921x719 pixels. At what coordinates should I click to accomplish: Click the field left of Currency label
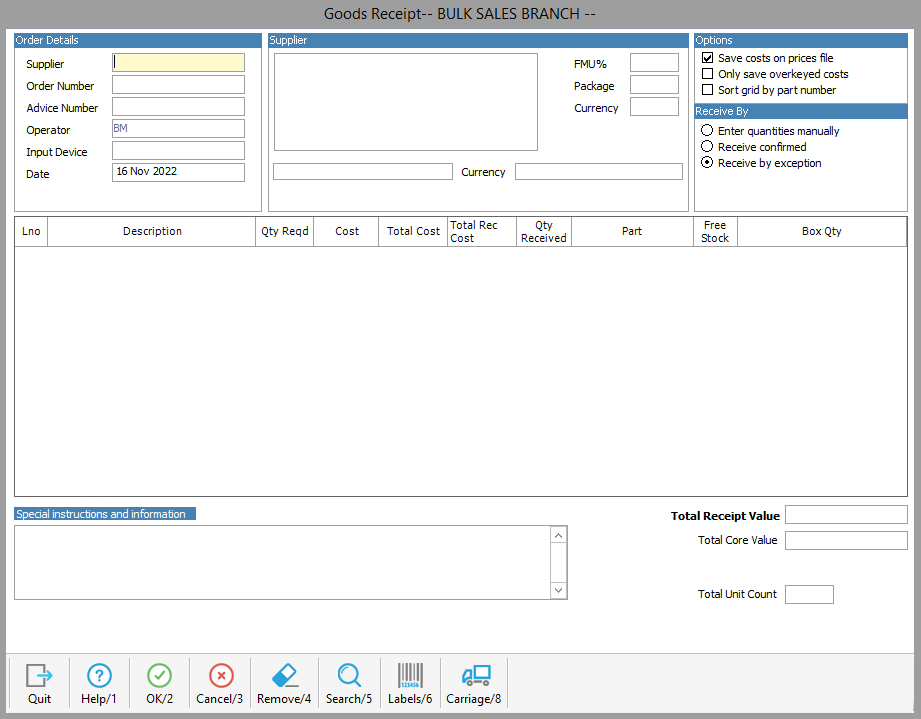click(363, 172)
